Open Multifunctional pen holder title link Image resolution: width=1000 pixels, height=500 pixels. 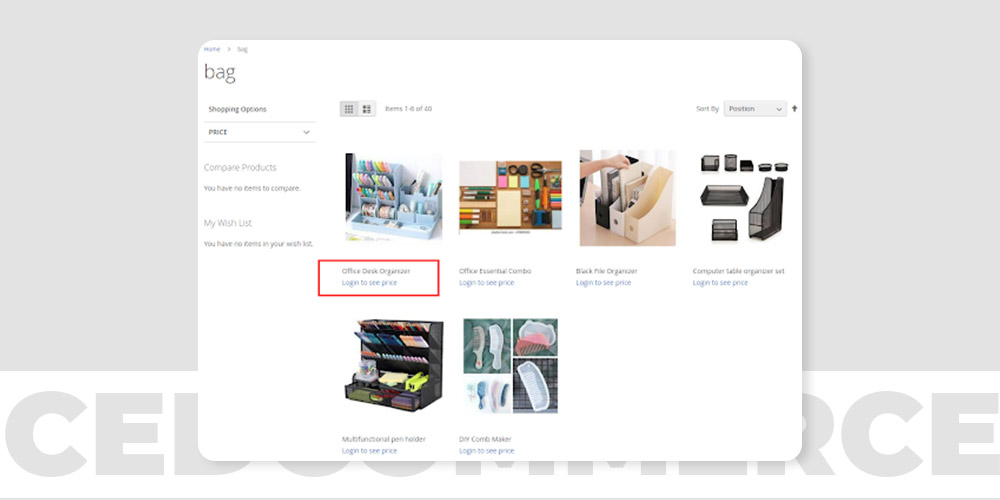(x=384, y=439)
